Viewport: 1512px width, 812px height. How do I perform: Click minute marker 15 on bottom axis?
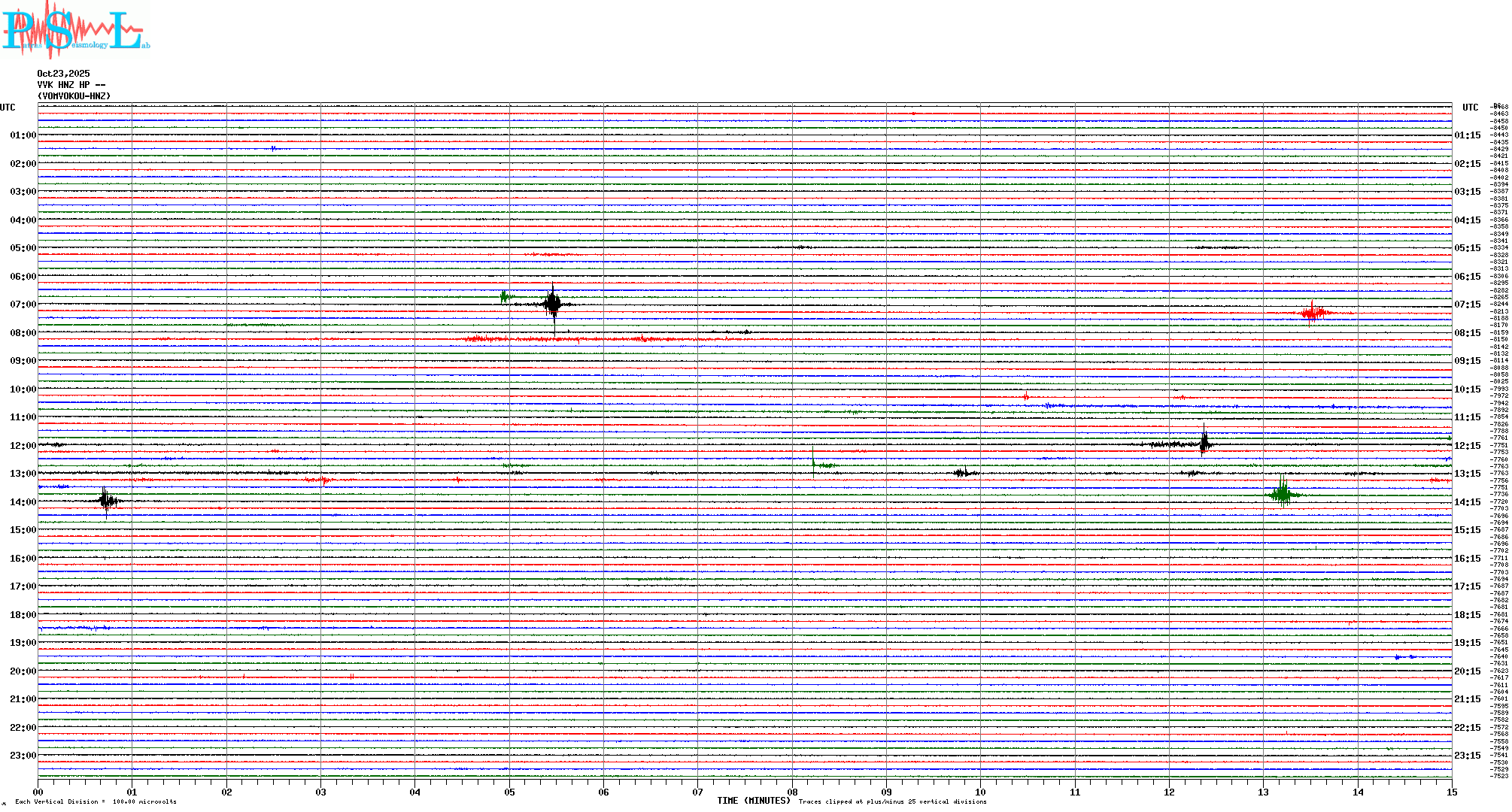pos(1451,792)
